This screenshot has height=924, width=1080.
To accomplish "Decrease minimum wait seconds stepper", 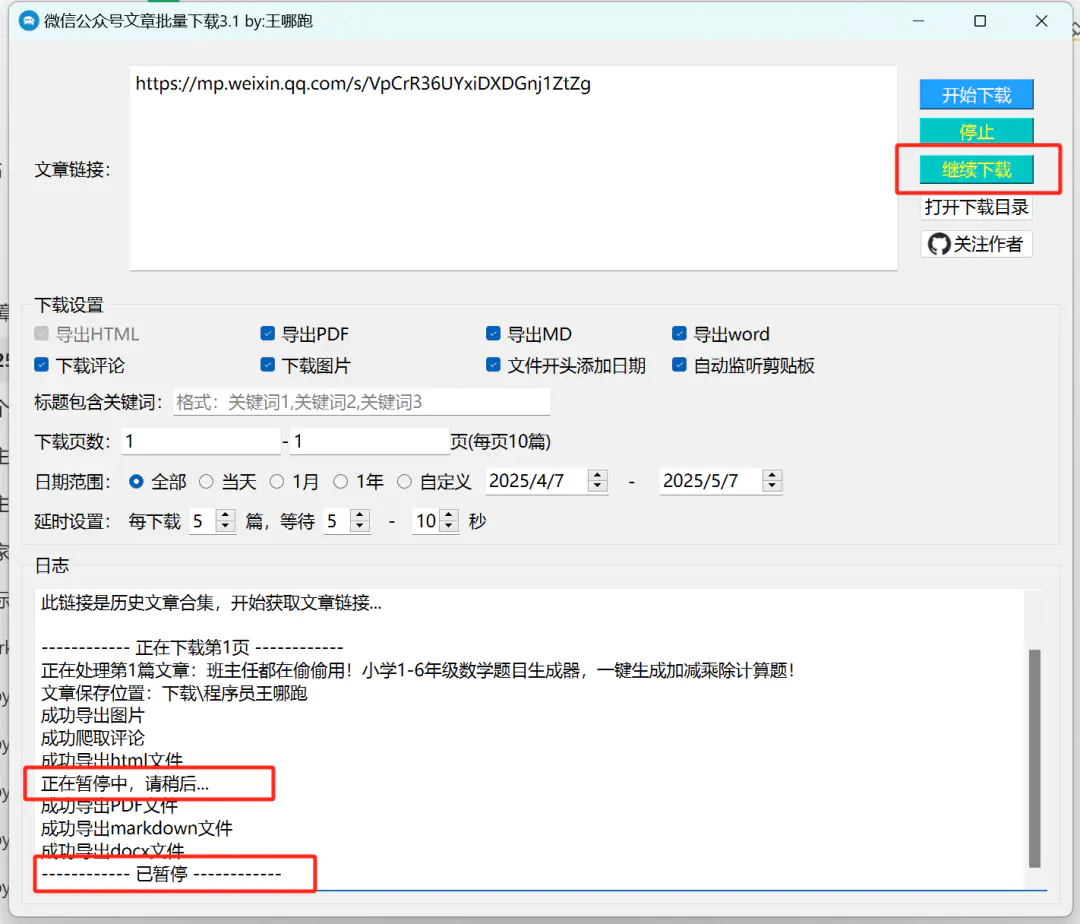I will coord(360,527).
